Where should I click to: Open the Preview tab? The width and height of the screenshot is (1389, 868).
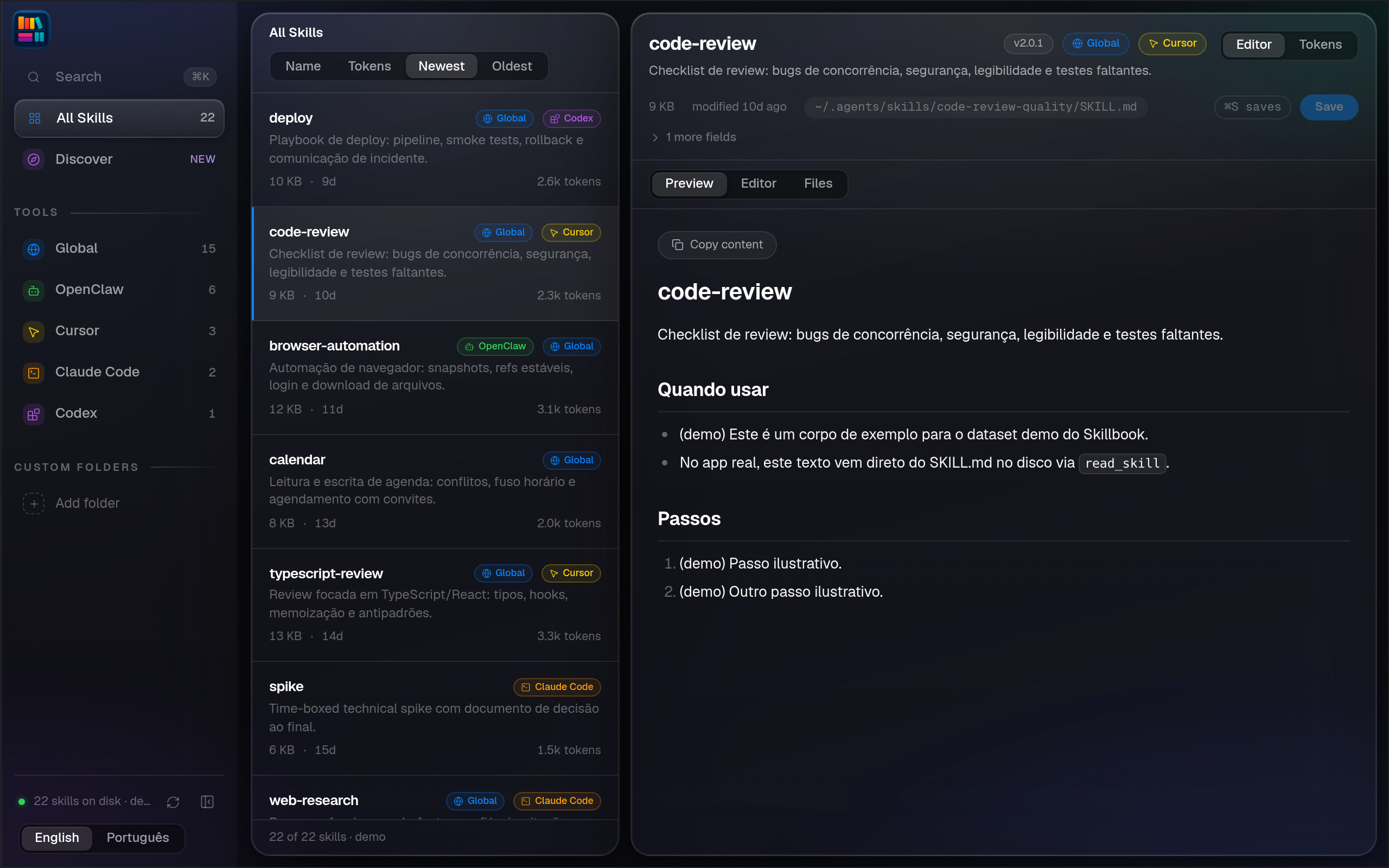(689, 184)
